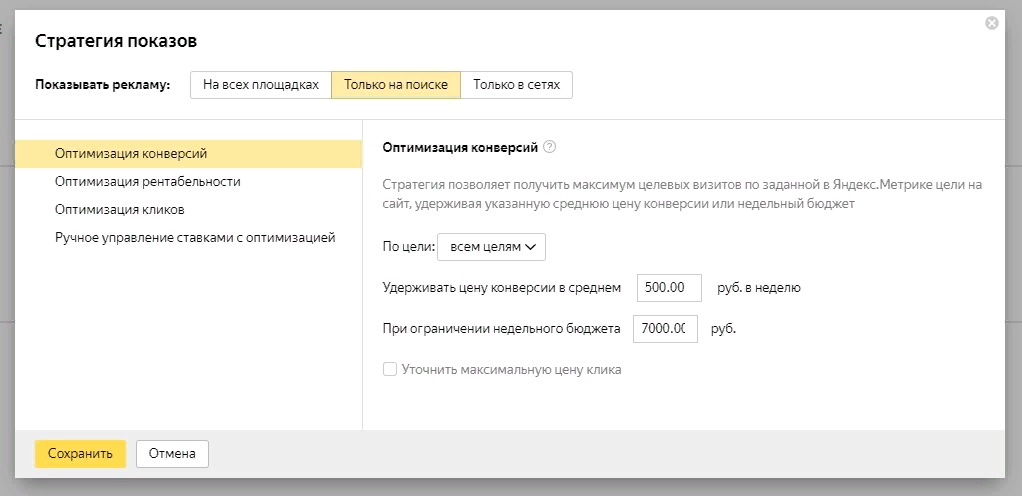Open help tooltip next to Оптимизация конверсий
Screen dimensions: 1022x496
549,147
